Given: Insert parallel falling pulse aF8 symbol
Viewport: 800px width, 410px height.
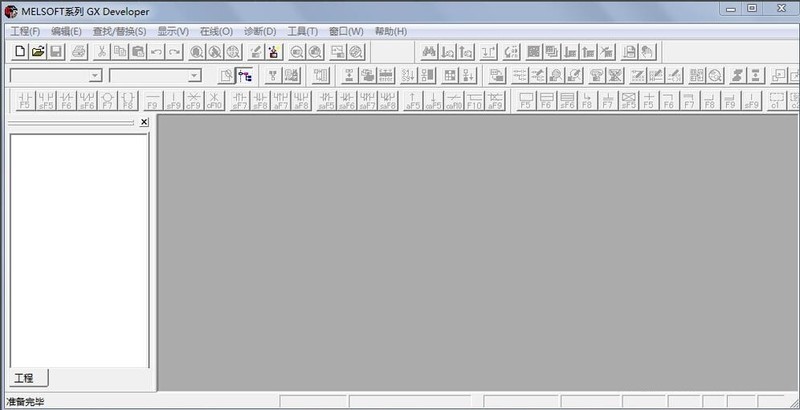Looking at the screenshot, I should coord(302,100).
